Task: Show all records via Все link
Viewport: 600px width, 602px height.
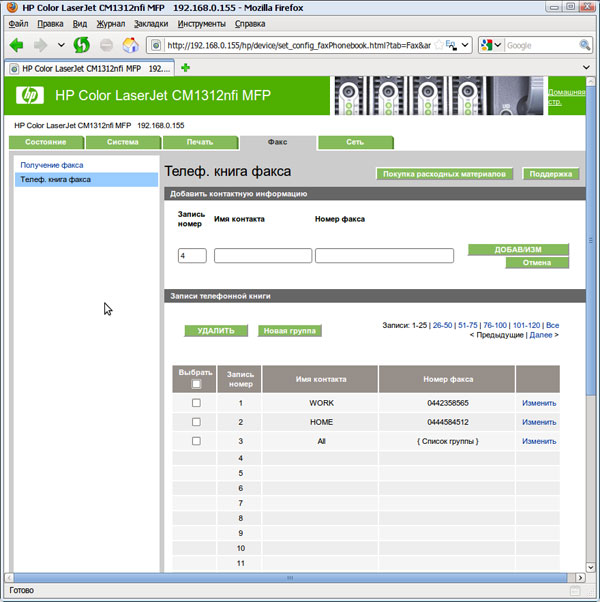Action: point(552,325)
